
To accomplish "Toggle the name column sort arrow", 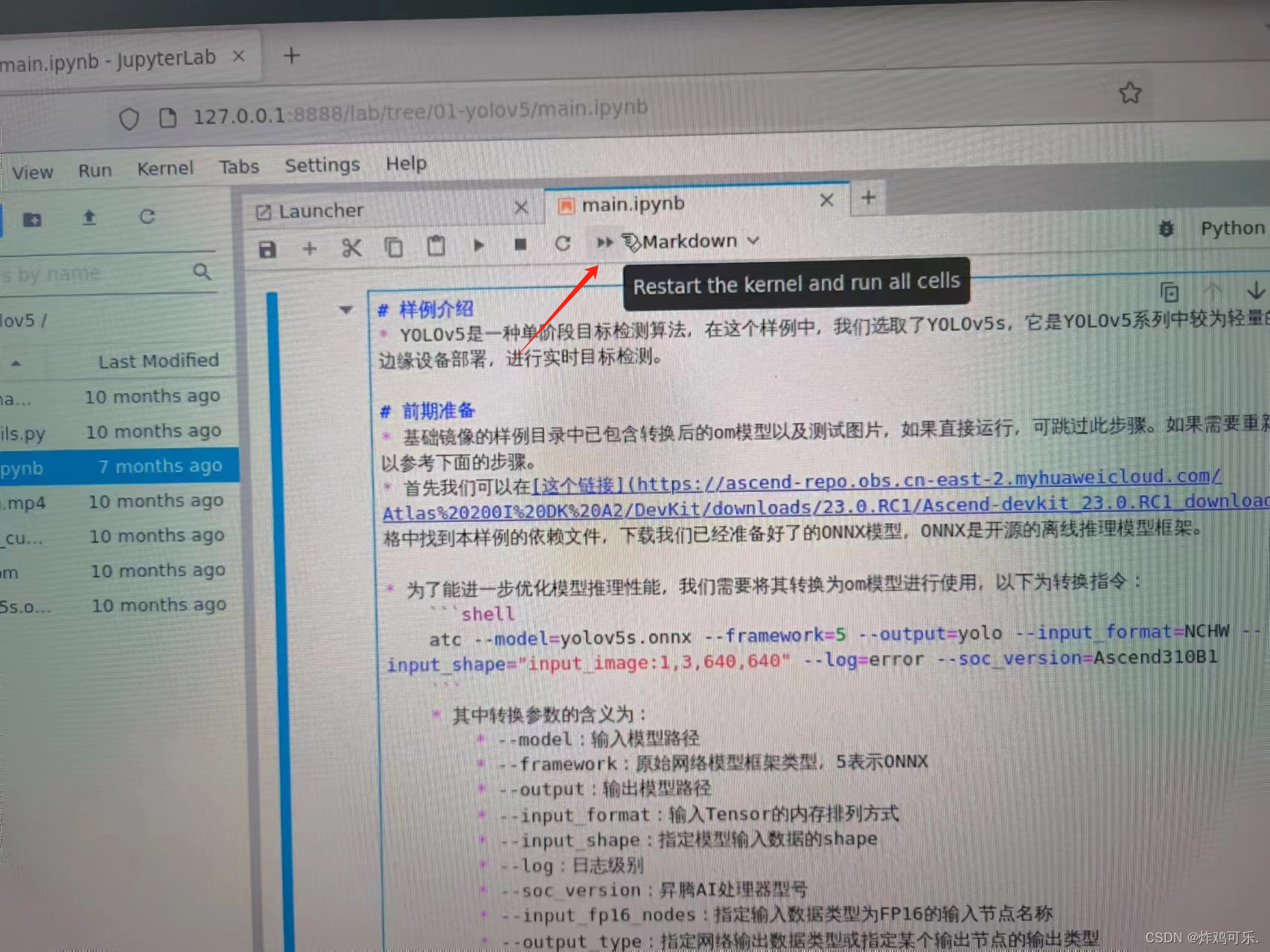I will click(16, 363).
